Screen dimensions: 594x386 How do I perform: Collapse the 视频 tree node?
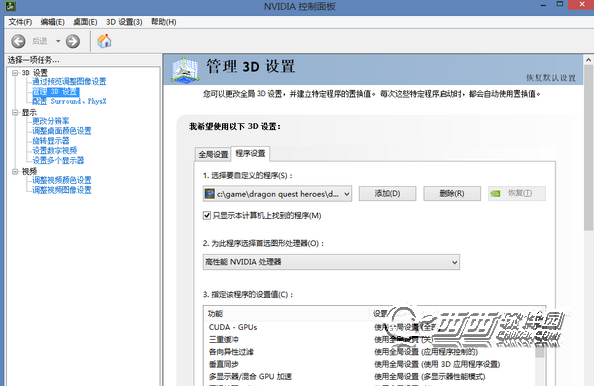(15, 172)
